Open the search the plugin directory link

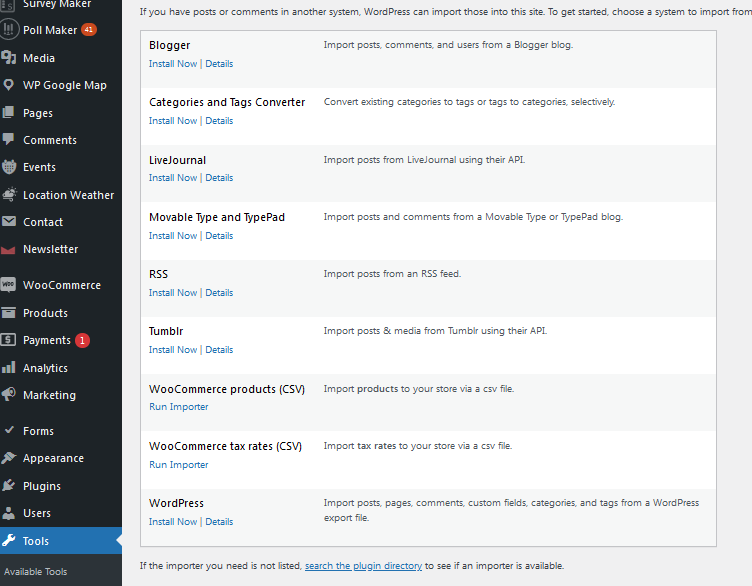363,566
